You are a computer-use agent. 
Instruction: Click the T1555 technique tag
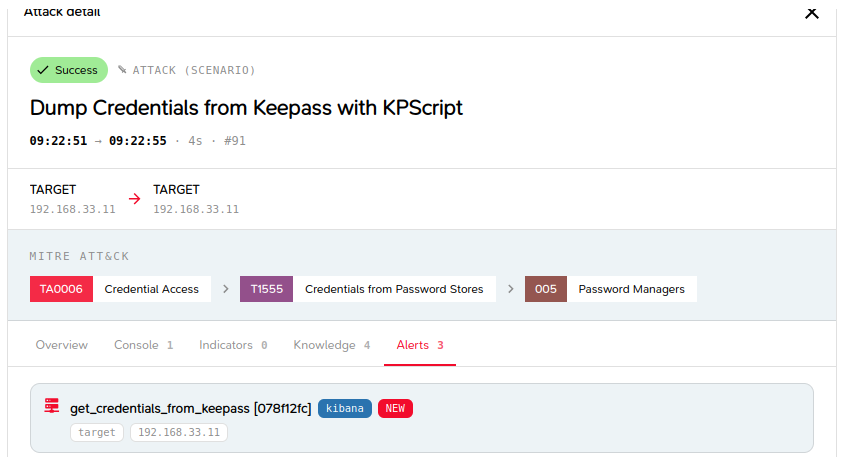(267, 289)
